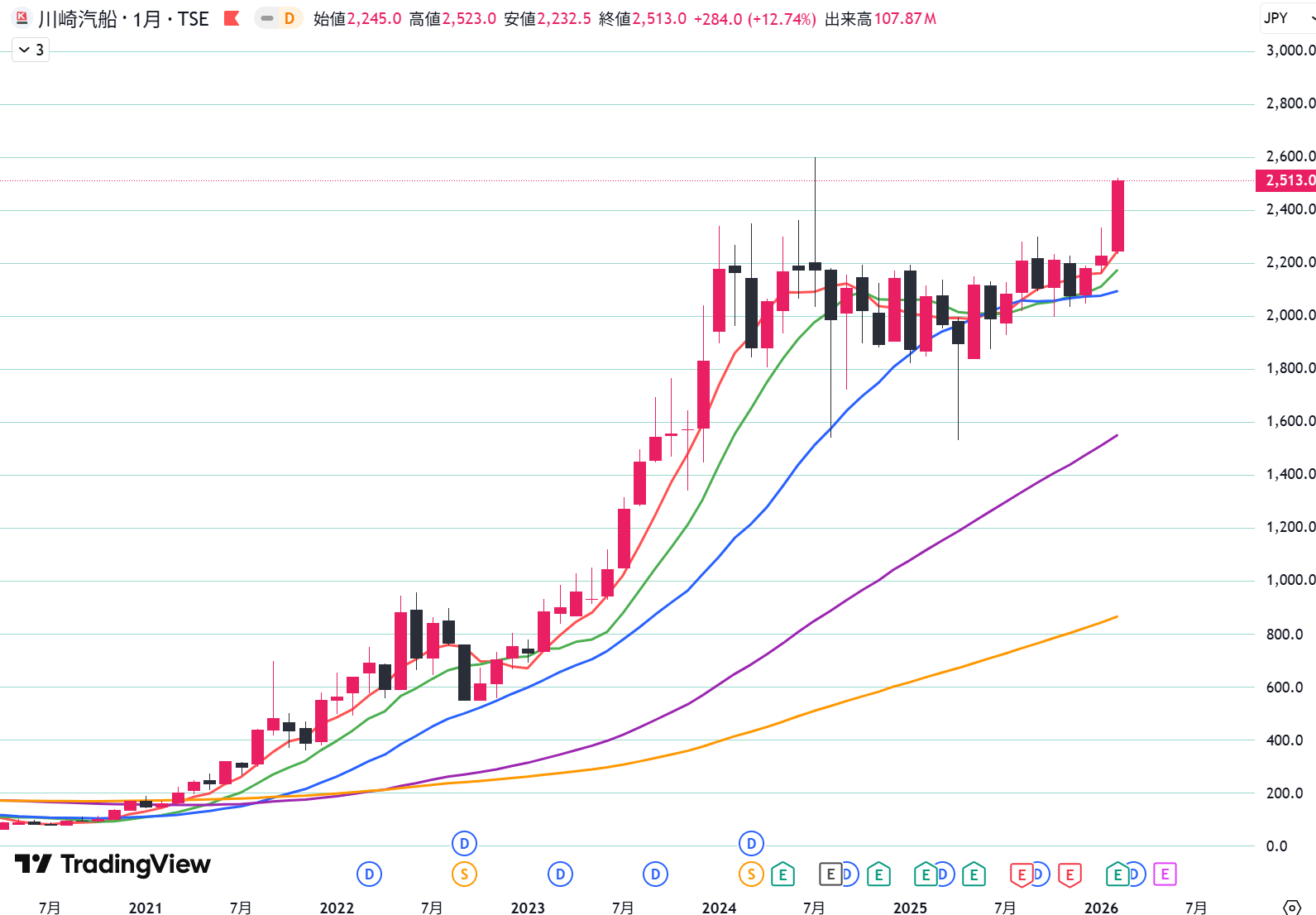Viewport: 1316px width, 915px height.
Task: Click orange split S marker near July 2022
Action: tap(464, 874)
